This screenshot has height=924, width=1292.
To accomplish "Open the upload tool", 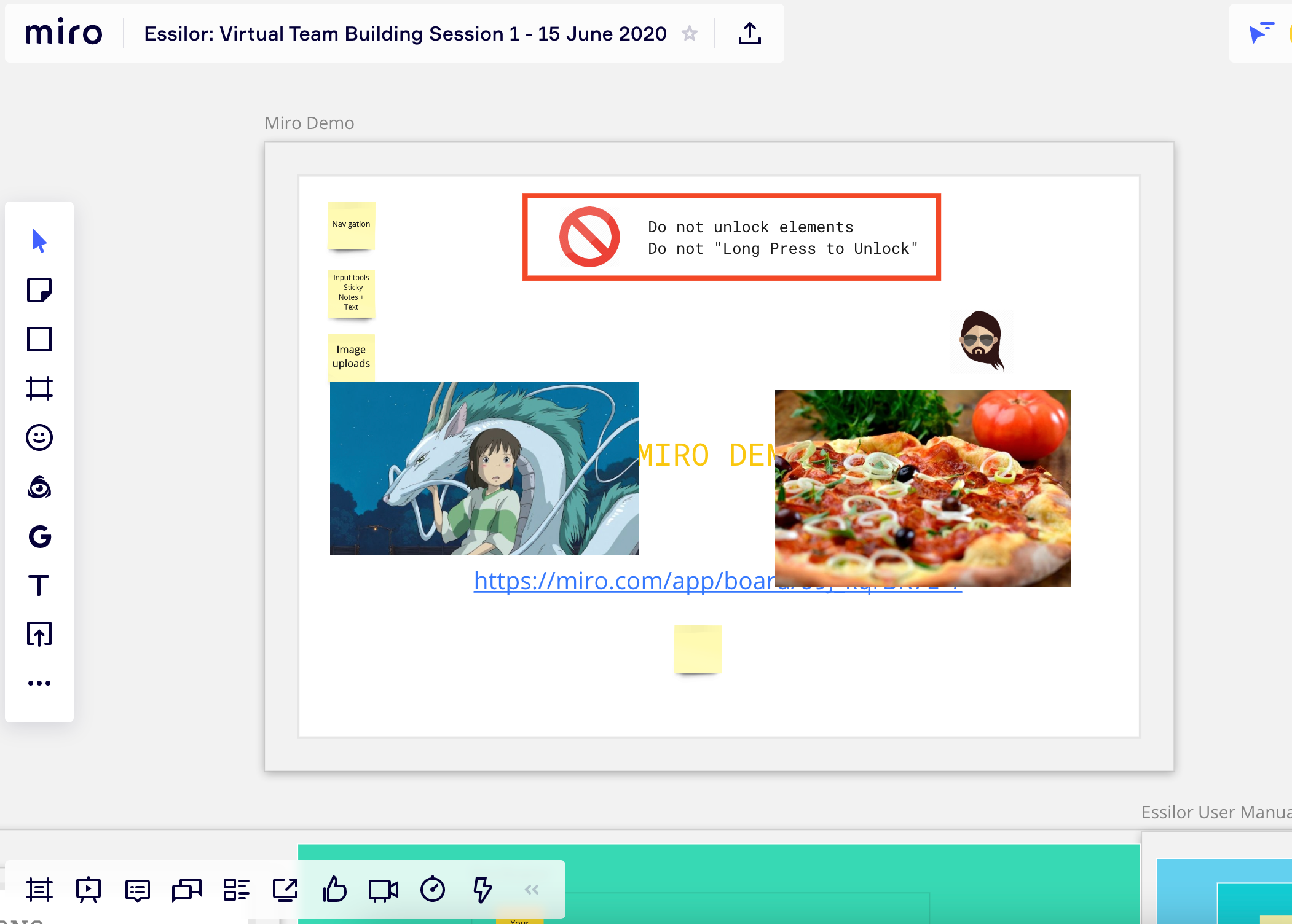I will [39, 634].
